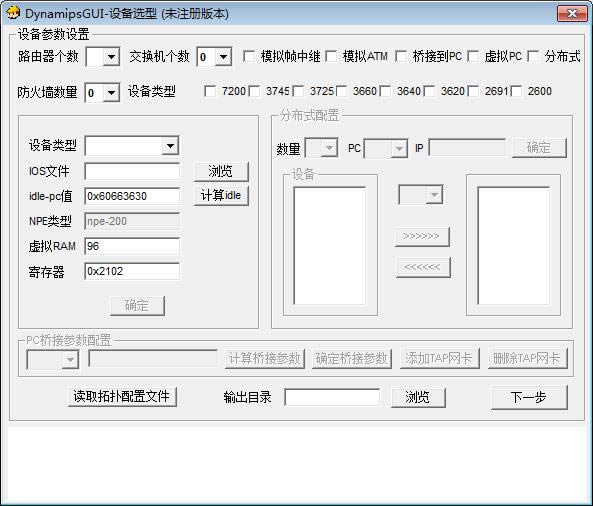Image resolution: width=593 pixels, height=506 pixels.
Task: Tick the 3620 device type checkbox
Action: 429,91
